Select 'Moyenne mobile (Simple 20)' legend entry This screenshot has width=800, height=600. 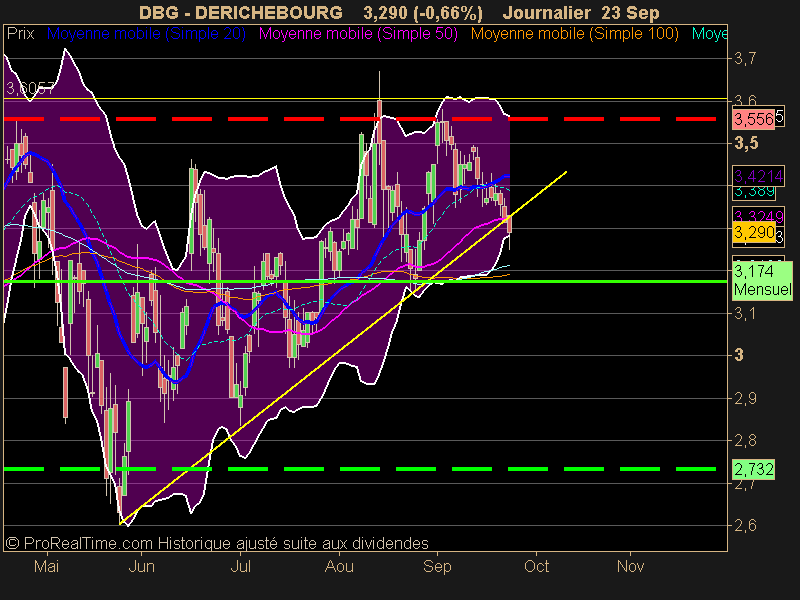coord(146,34)
